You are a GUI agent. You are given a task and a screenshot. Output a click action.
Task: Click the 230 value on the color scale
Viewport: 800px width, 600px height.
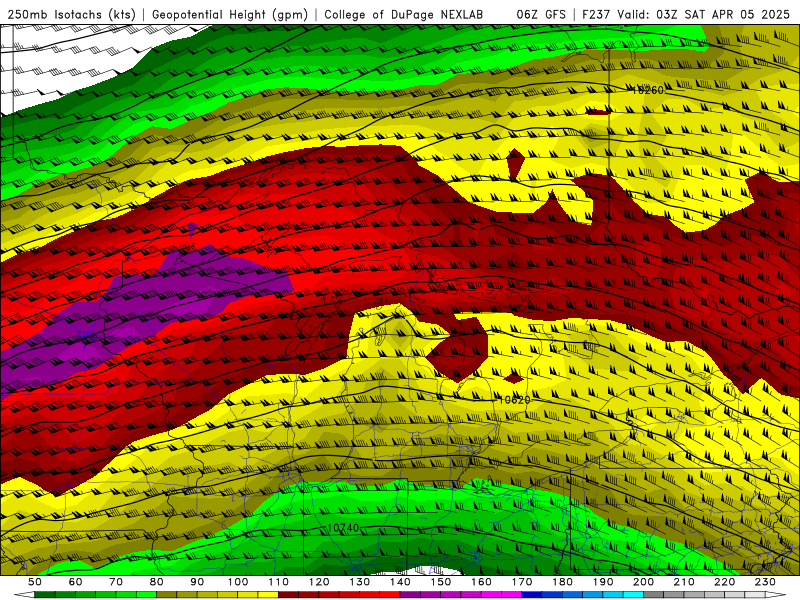[x=765, y=582]
